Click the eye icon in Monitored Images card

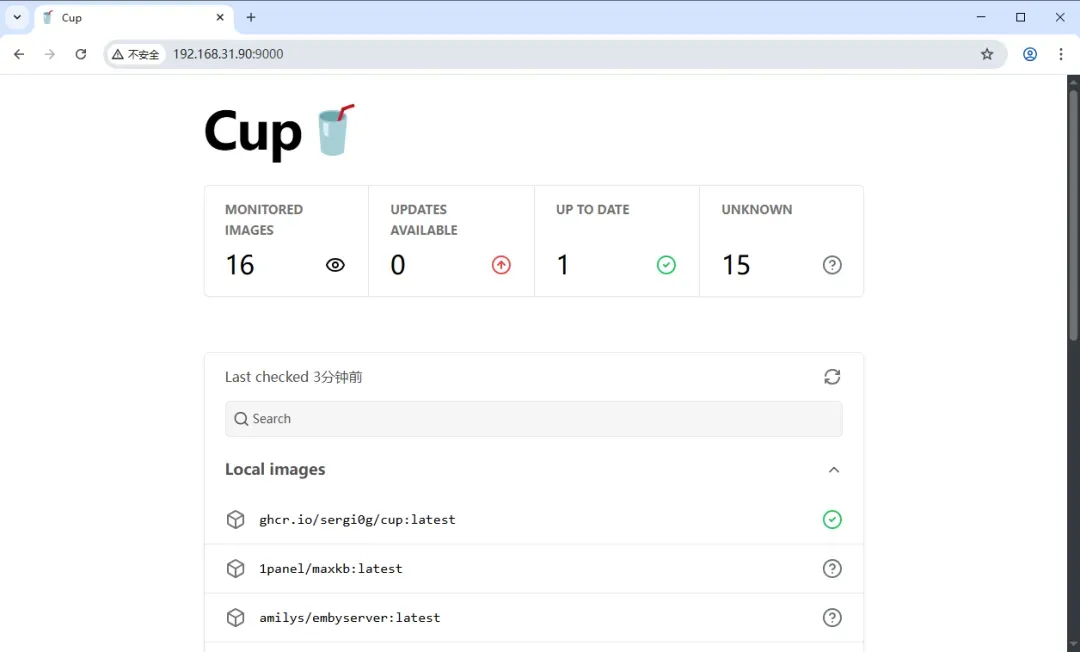(335, 265)
